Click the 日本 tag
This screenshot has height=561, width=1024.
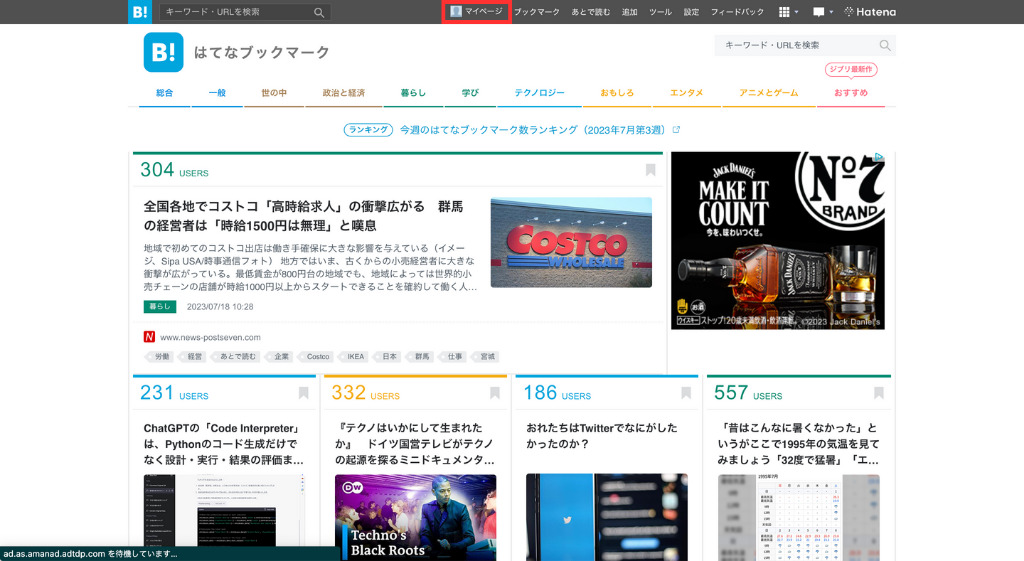[x=389, y=357]
